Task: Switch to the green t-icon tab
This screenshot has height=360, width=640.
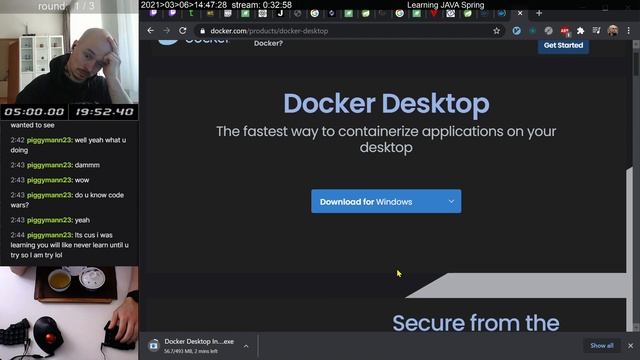Action: pyautogui.click(x=191, y=13)
